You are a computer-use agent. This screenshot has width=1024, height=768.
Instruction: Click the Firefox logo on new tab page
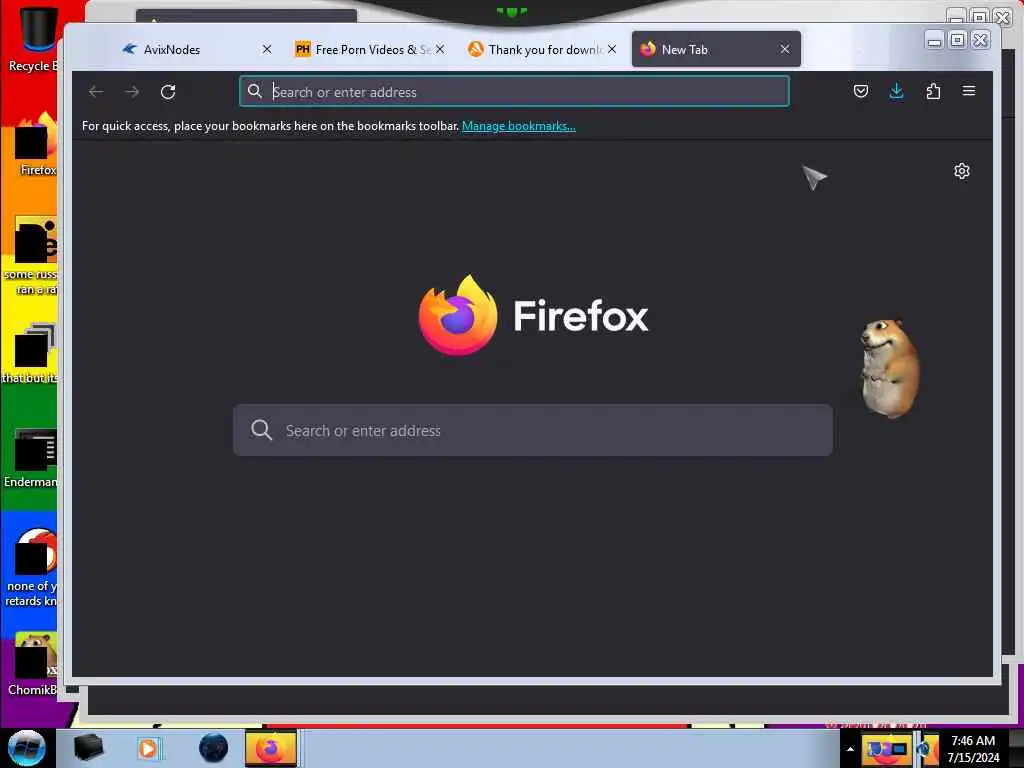click(x=533, y=315)
